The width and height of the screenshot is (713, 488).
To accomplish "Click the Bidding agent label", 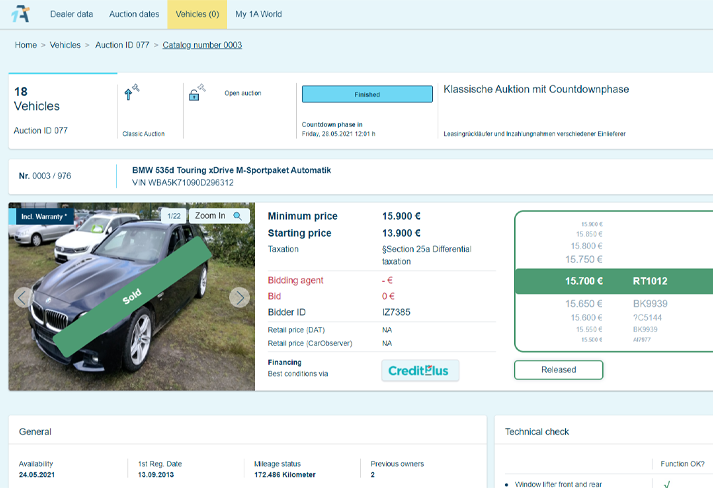I will point(296,280).
